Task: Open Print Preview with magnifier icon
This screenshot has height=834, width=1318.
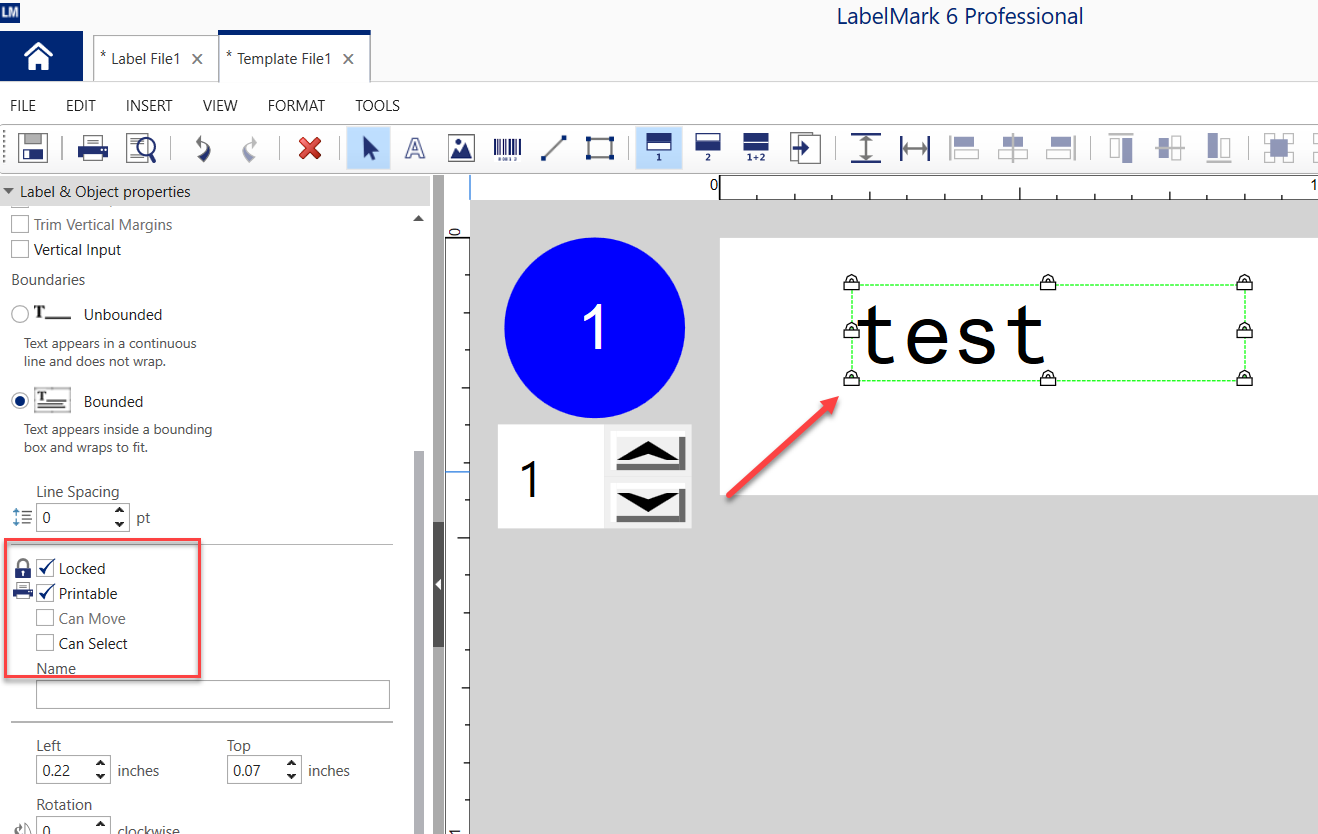Action: 141,148
